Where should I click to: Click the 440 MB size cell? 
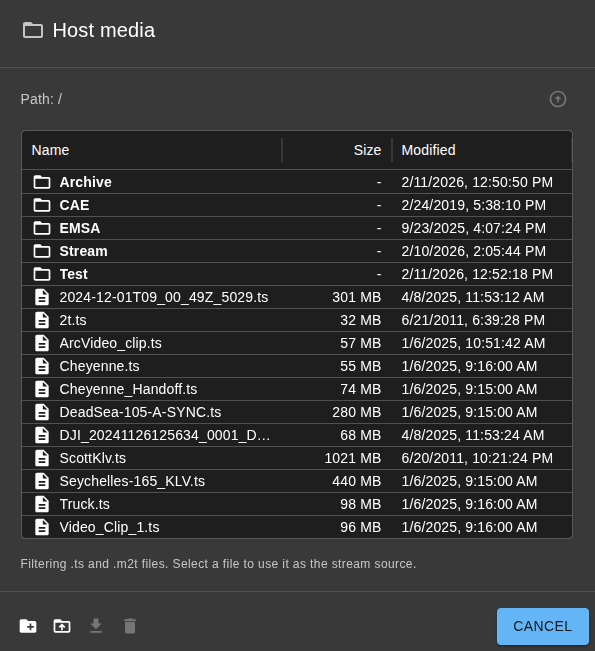point(356,481)
